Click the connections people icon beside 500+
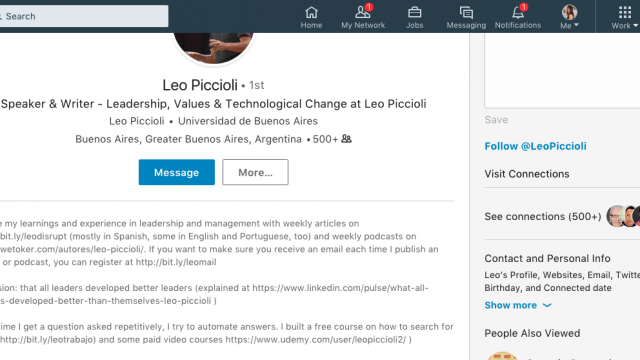Image resolution: width=640 pixels, height=360 pixels. click(346, 139)
